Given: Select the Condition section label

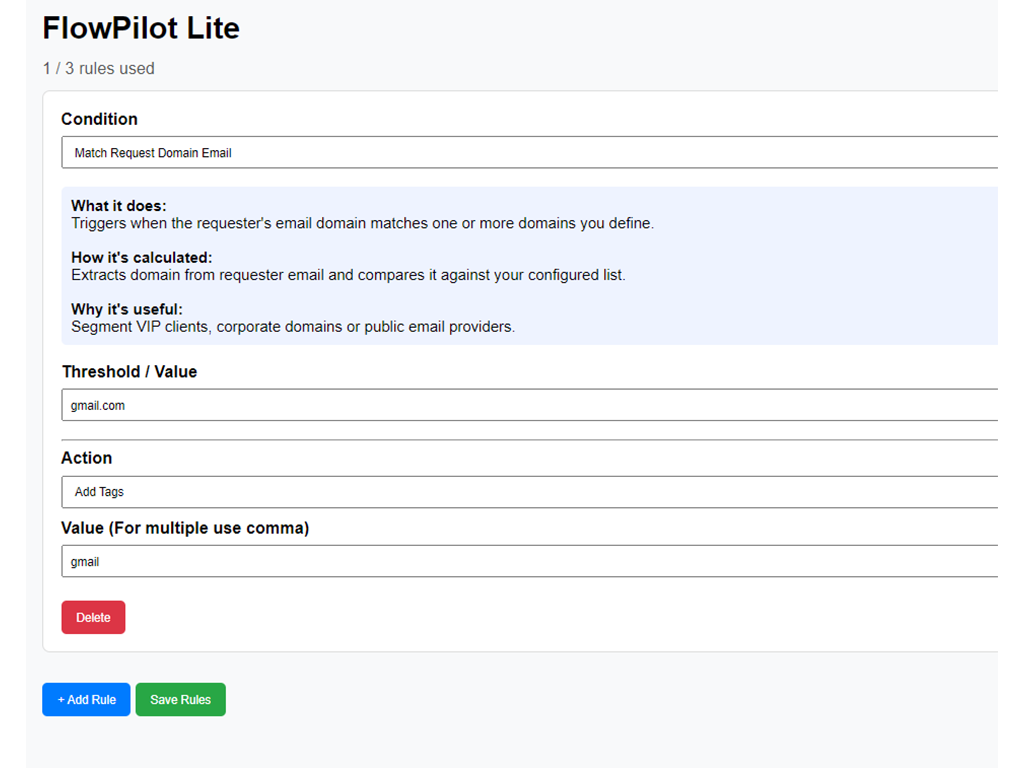Looking at the screenshot, I should pyautogui.click(x=99, y=118).
